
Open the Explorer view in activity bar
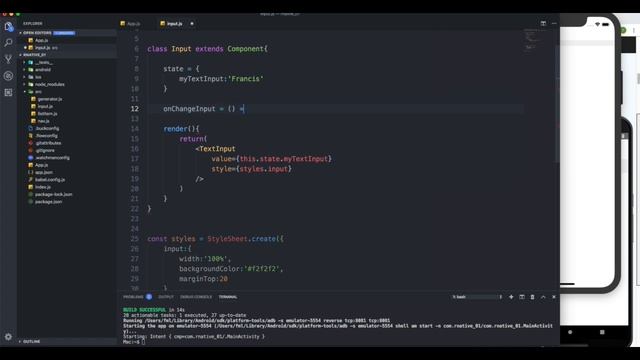tap(9, 27)
